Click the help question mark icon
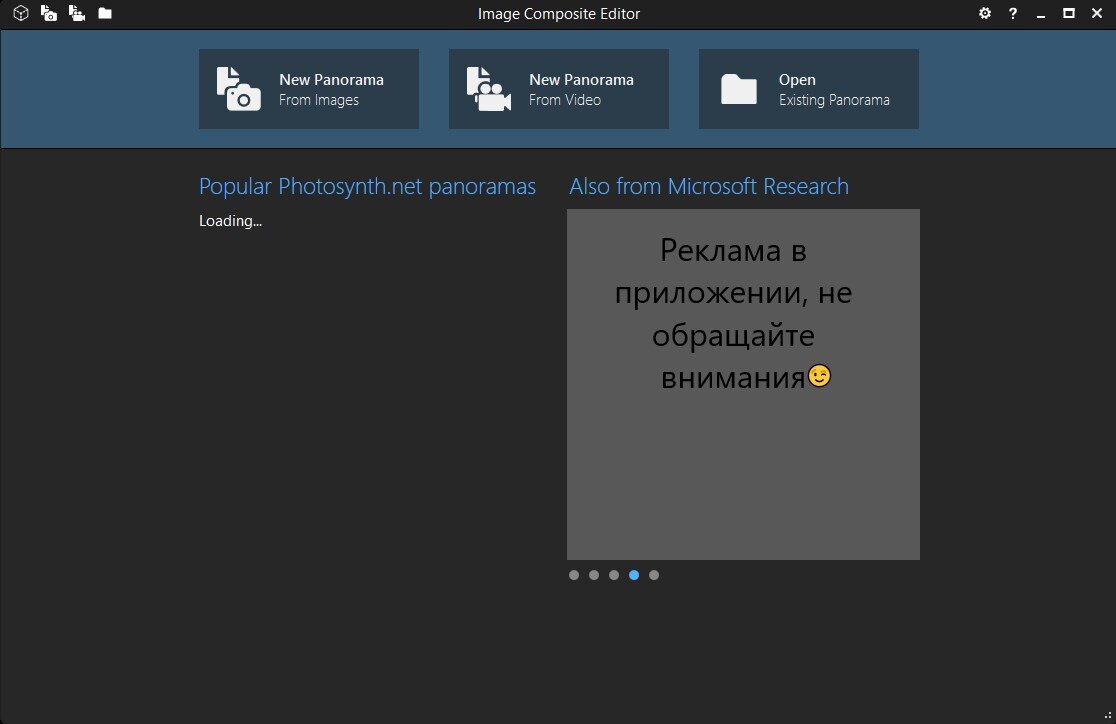 (1012, 14)
